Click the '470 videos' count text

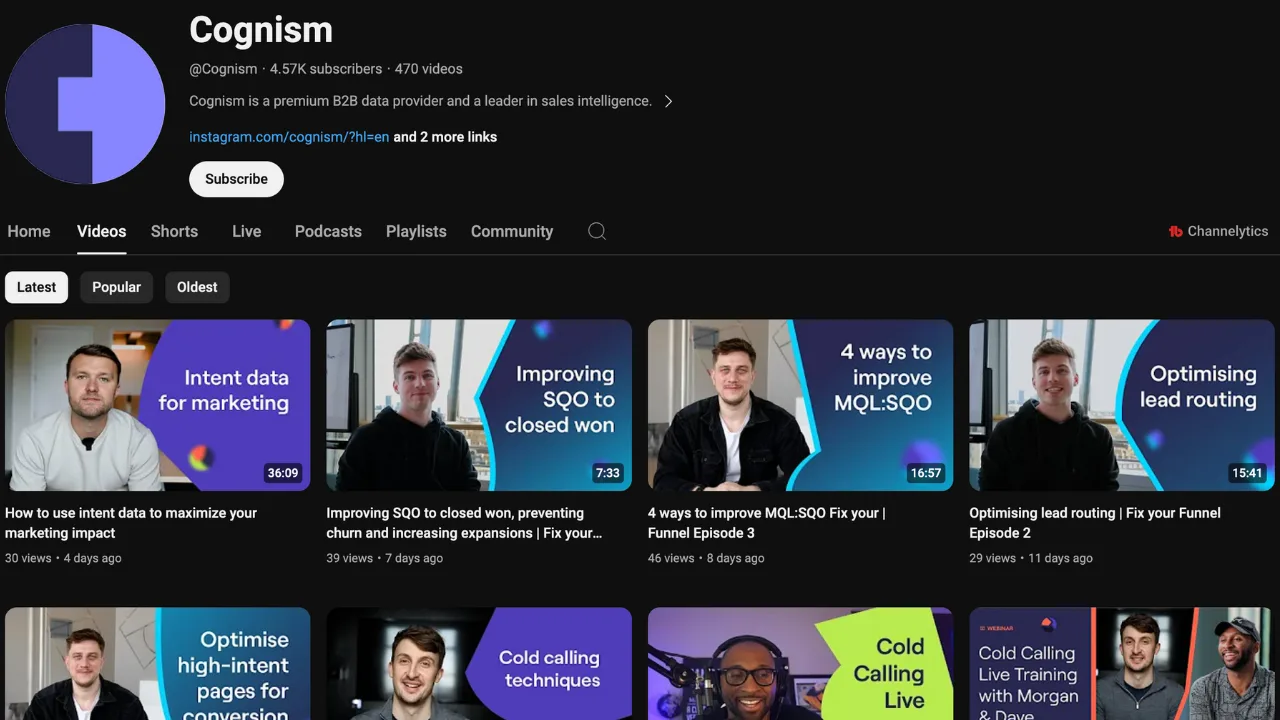429,69
